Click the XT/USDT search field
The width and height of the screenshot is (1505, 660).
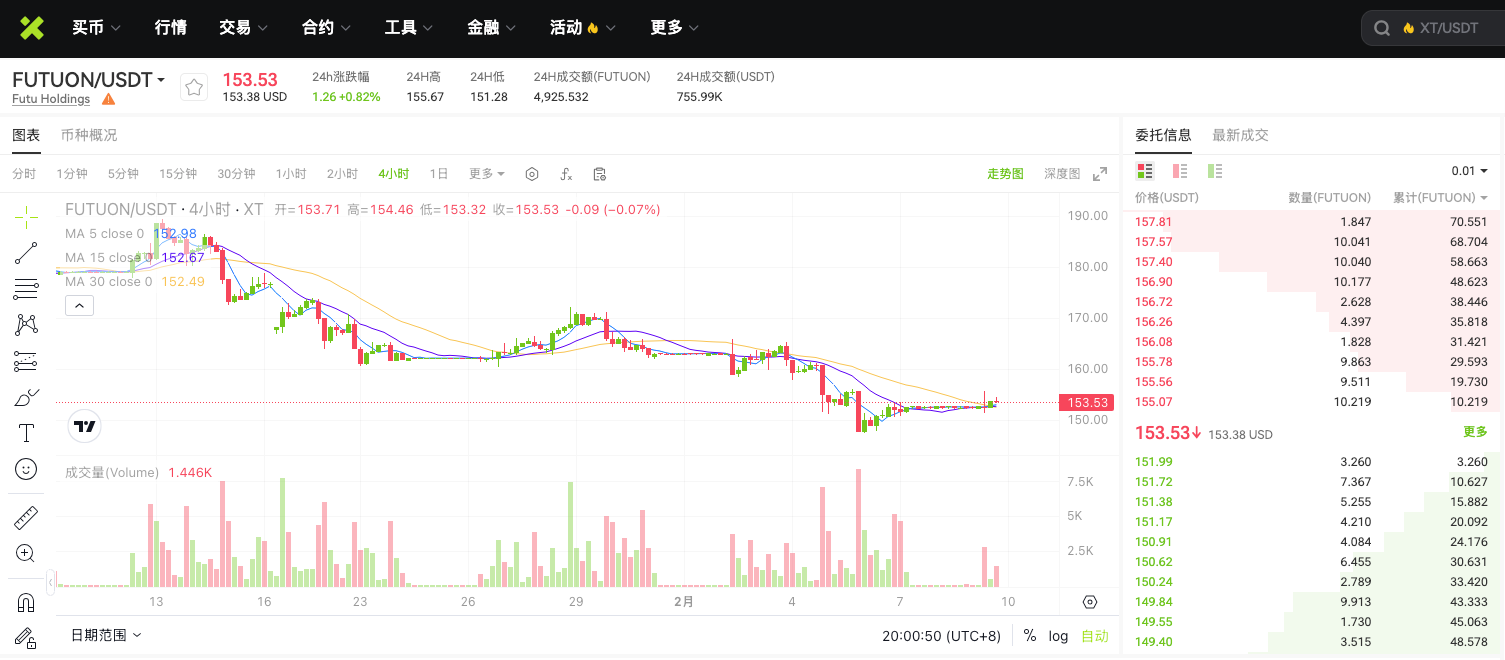[x=1440, y=28]
